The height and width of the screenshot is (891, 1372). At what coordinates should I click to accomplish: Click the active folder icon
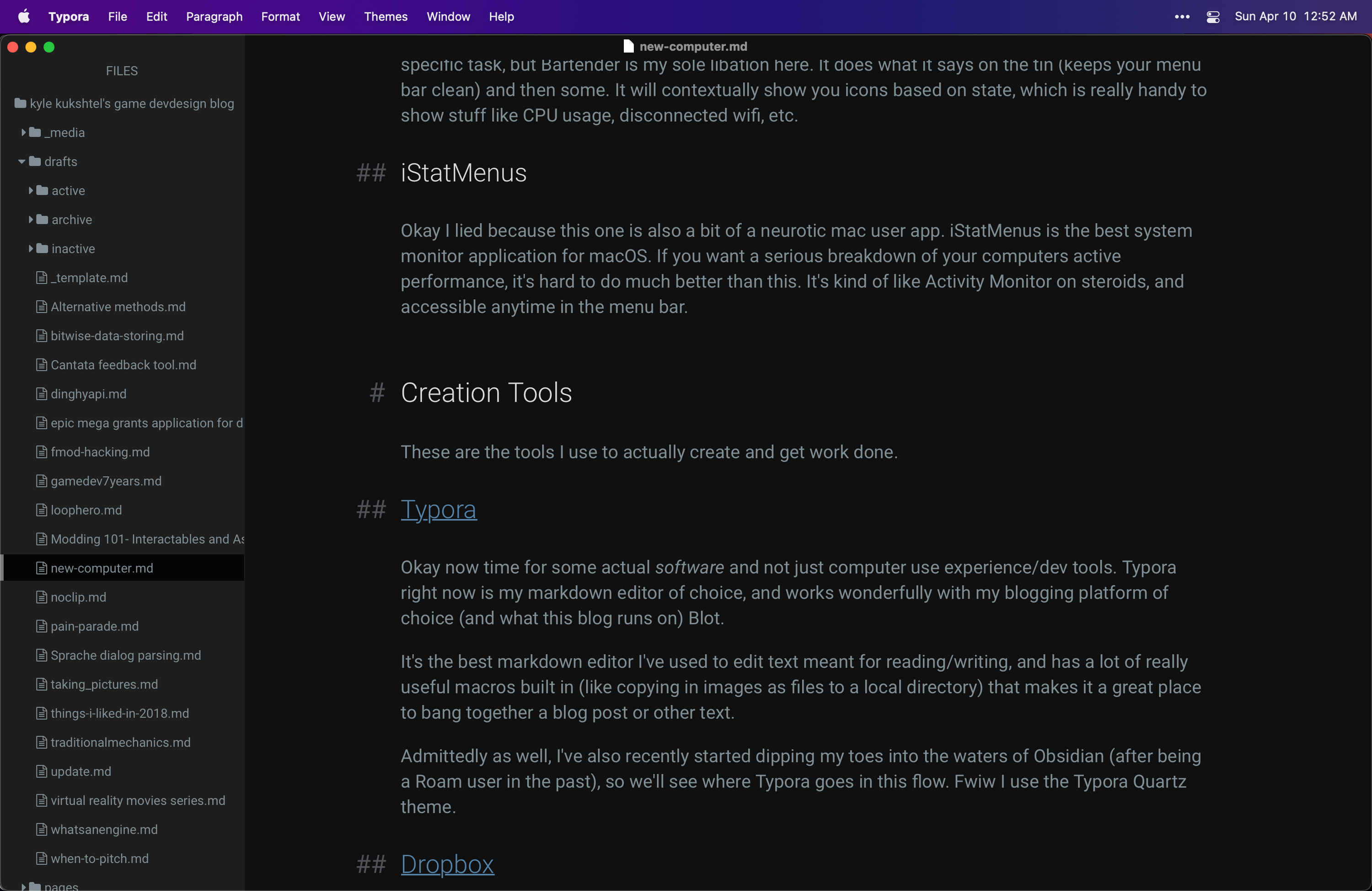point(42,190)
